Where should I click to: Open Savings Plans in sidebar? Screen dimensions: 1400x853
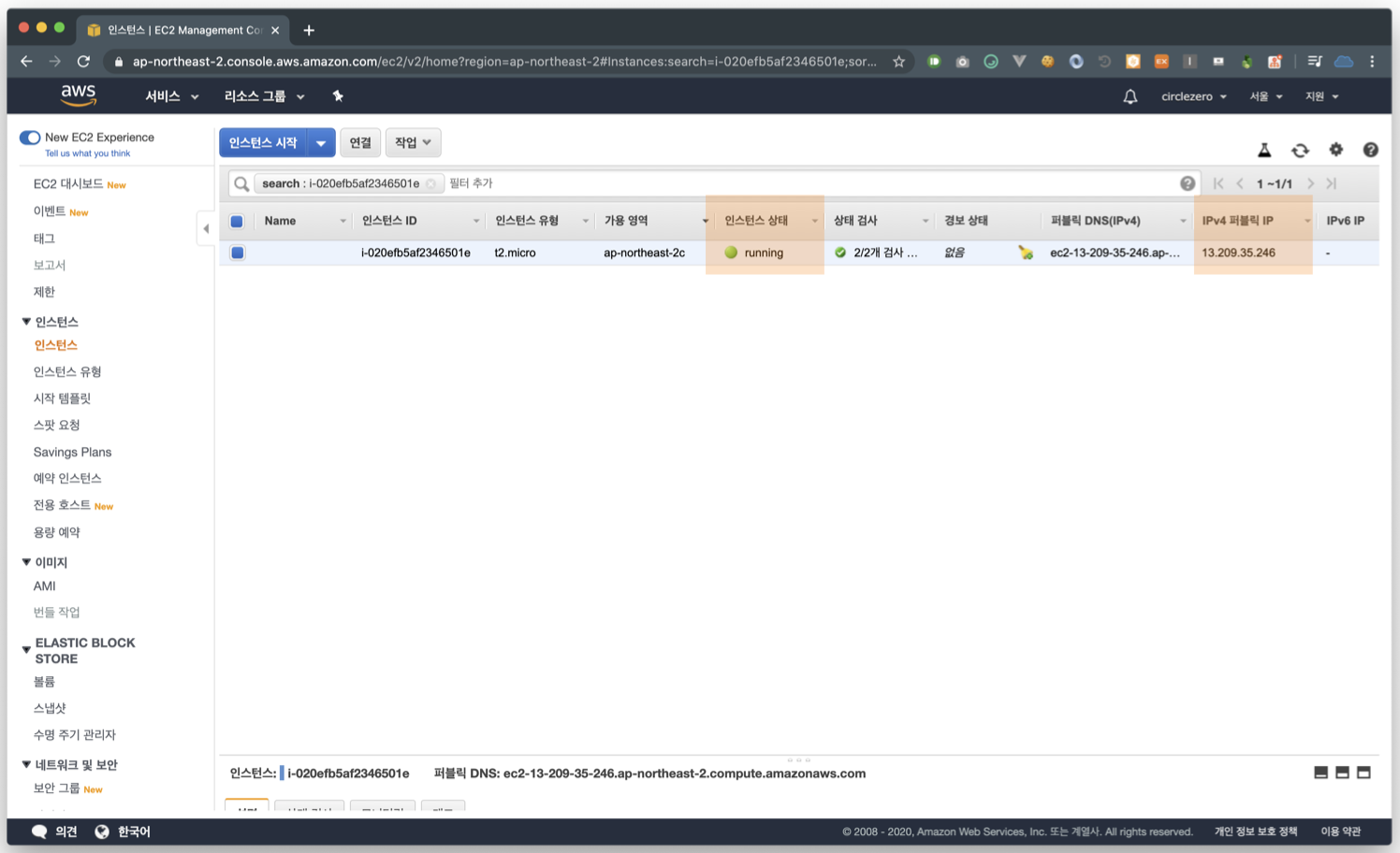[x=72, y=452]
